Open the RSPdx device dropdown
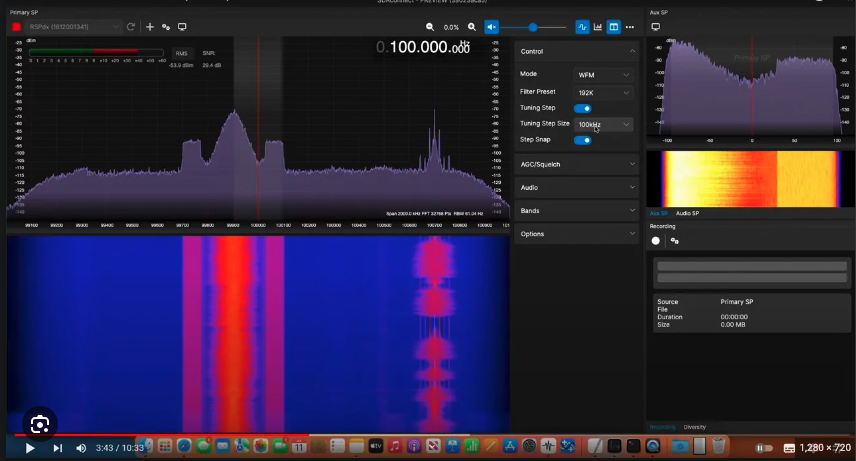 click(72, 27)
